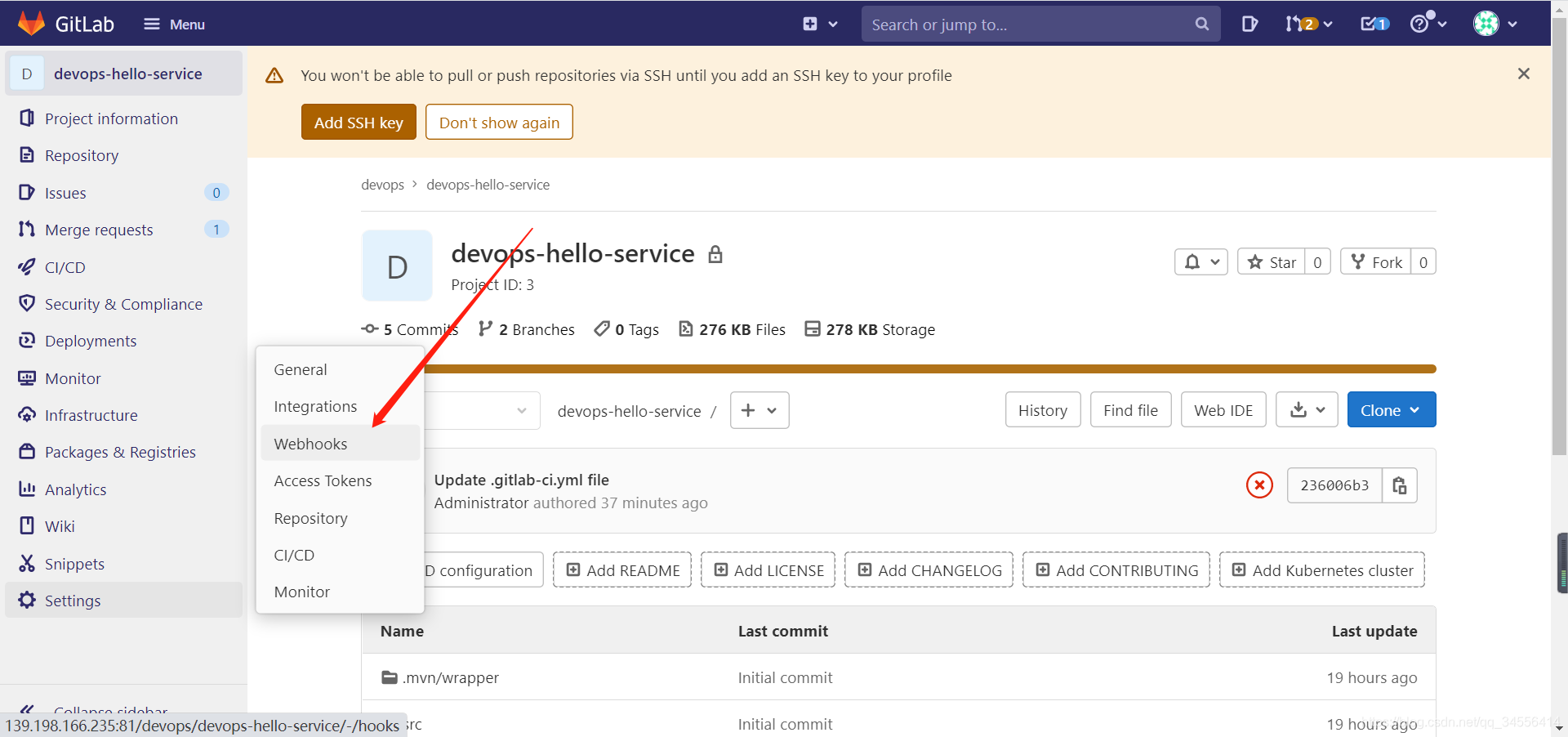This screenshot has width=1568, height=737.
Task: Click the search magnifier icon
Action: (x=1201, y=24)
